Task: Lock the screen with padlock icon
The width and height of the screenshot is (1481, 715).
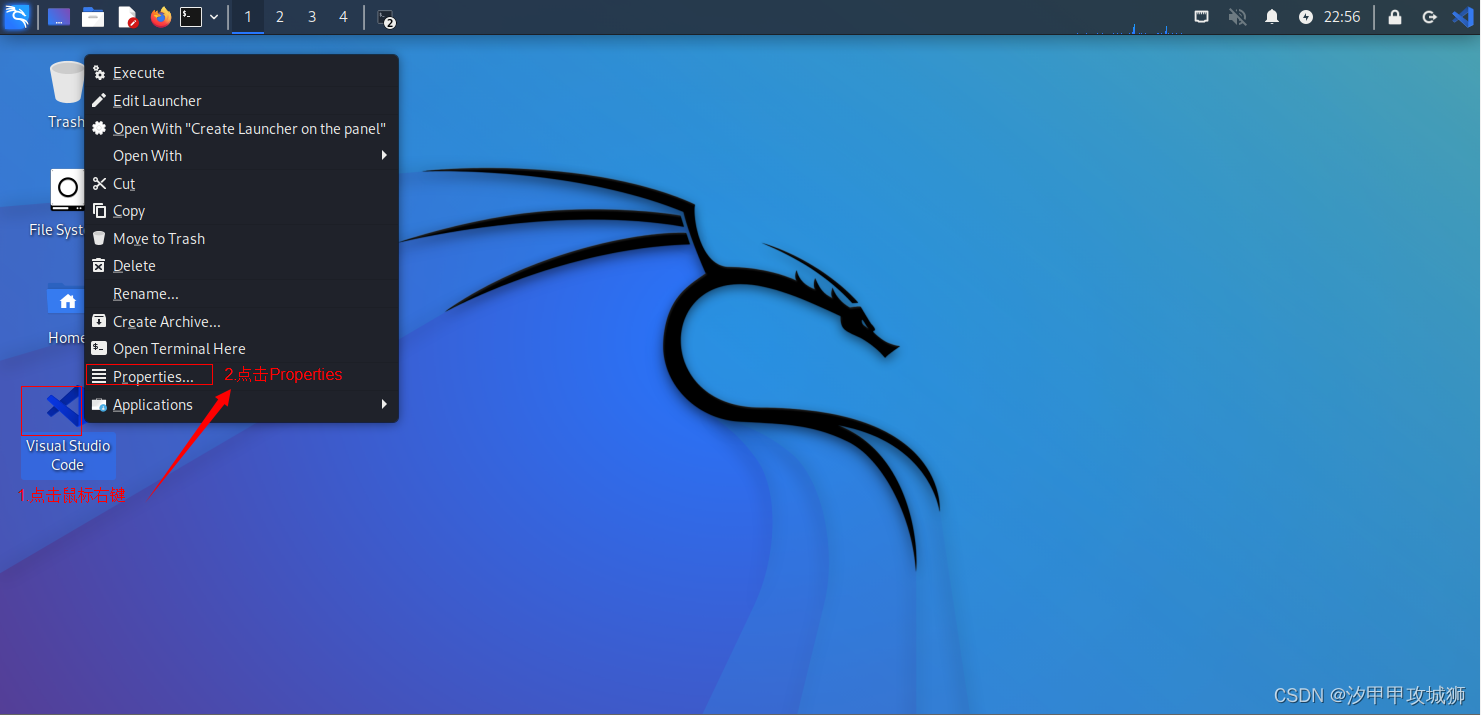Action: tap(1395, 17)
